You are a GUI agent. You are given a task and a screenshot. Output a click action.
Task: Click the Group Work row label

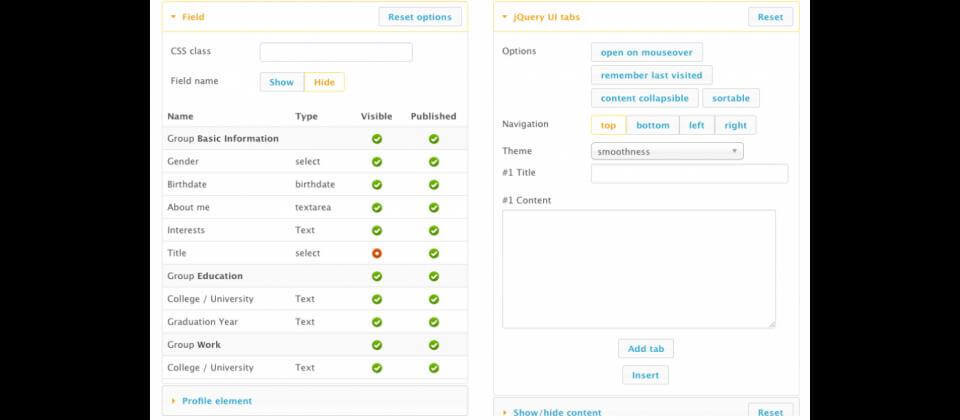tap(194, 345)
